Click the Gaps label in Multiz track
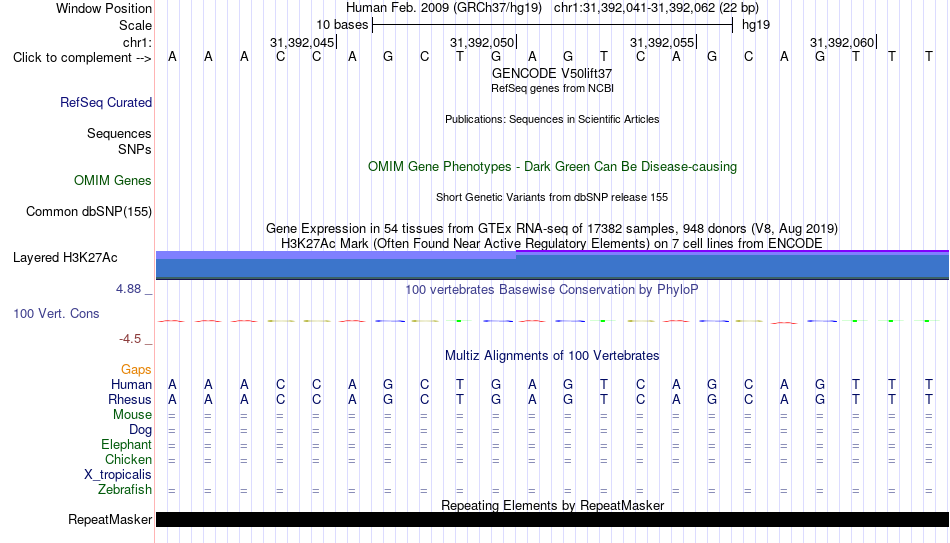 tap(136, 370)
